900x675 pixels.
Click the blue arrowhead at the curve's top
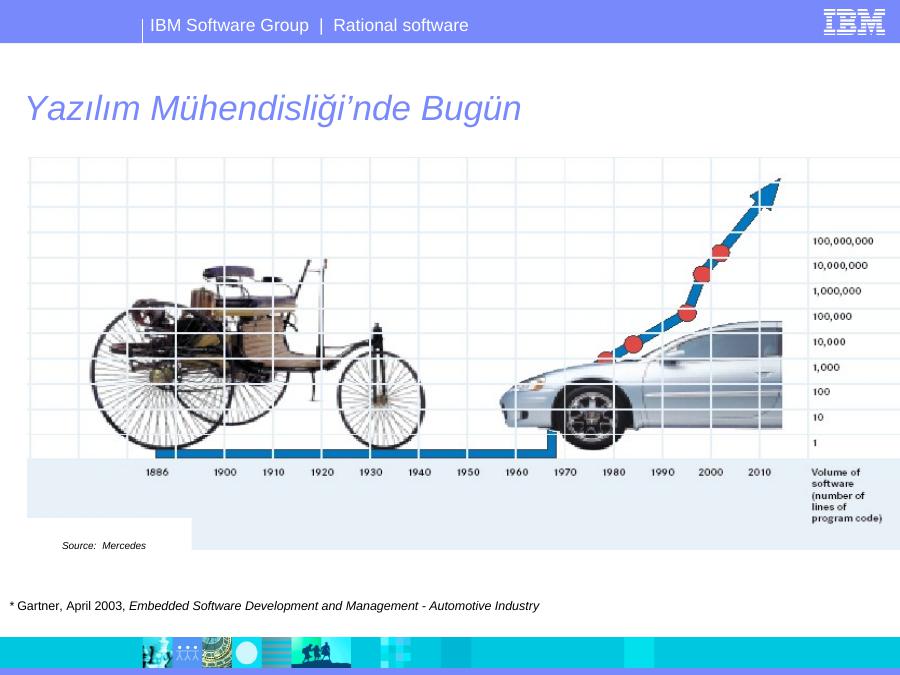(x=767, y=193)
